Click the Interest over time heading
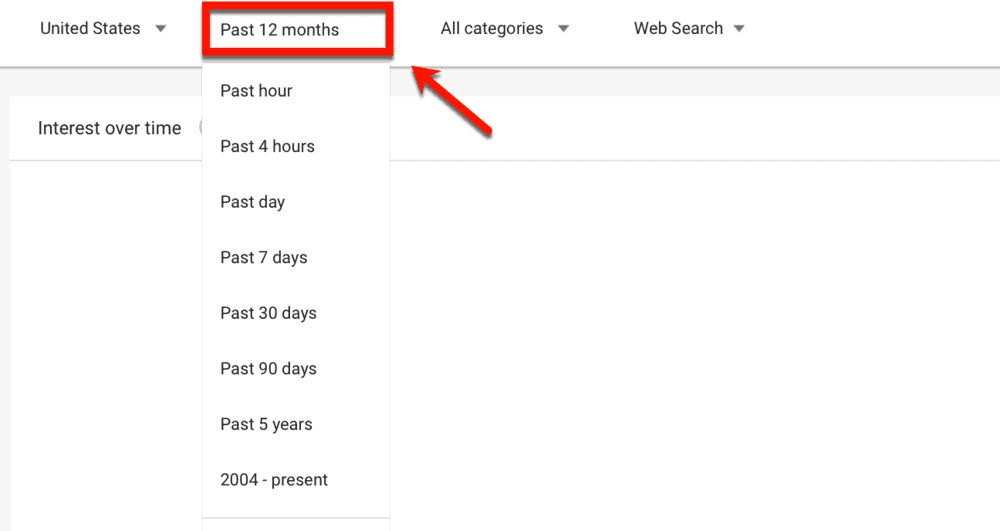This screenshot has height=531, width=1000. tap(110, 128)
